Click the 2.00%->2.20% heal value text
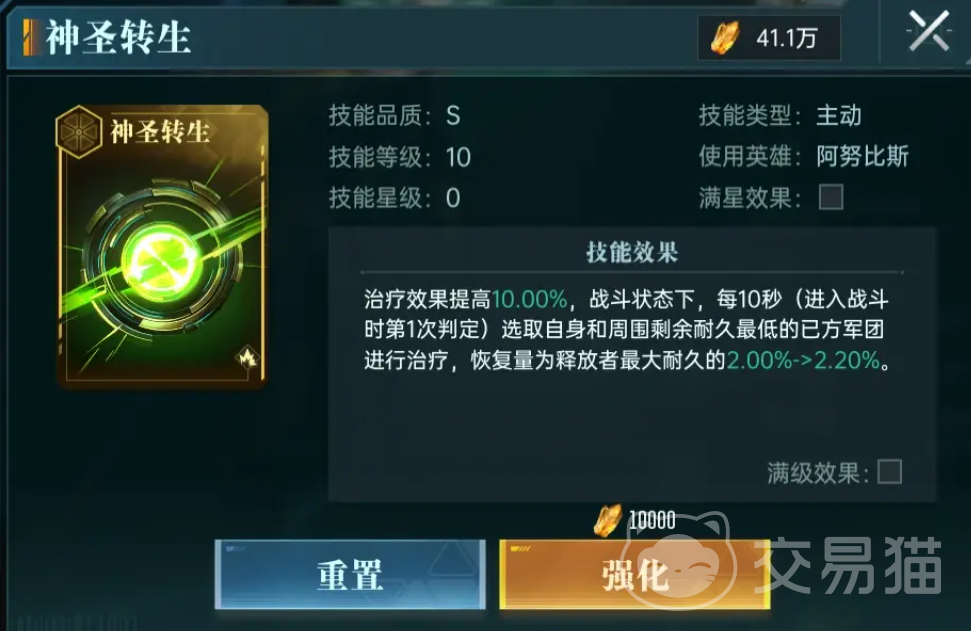Screen dimensions: 971x631 pyautogui.click(x=803, y=360)
